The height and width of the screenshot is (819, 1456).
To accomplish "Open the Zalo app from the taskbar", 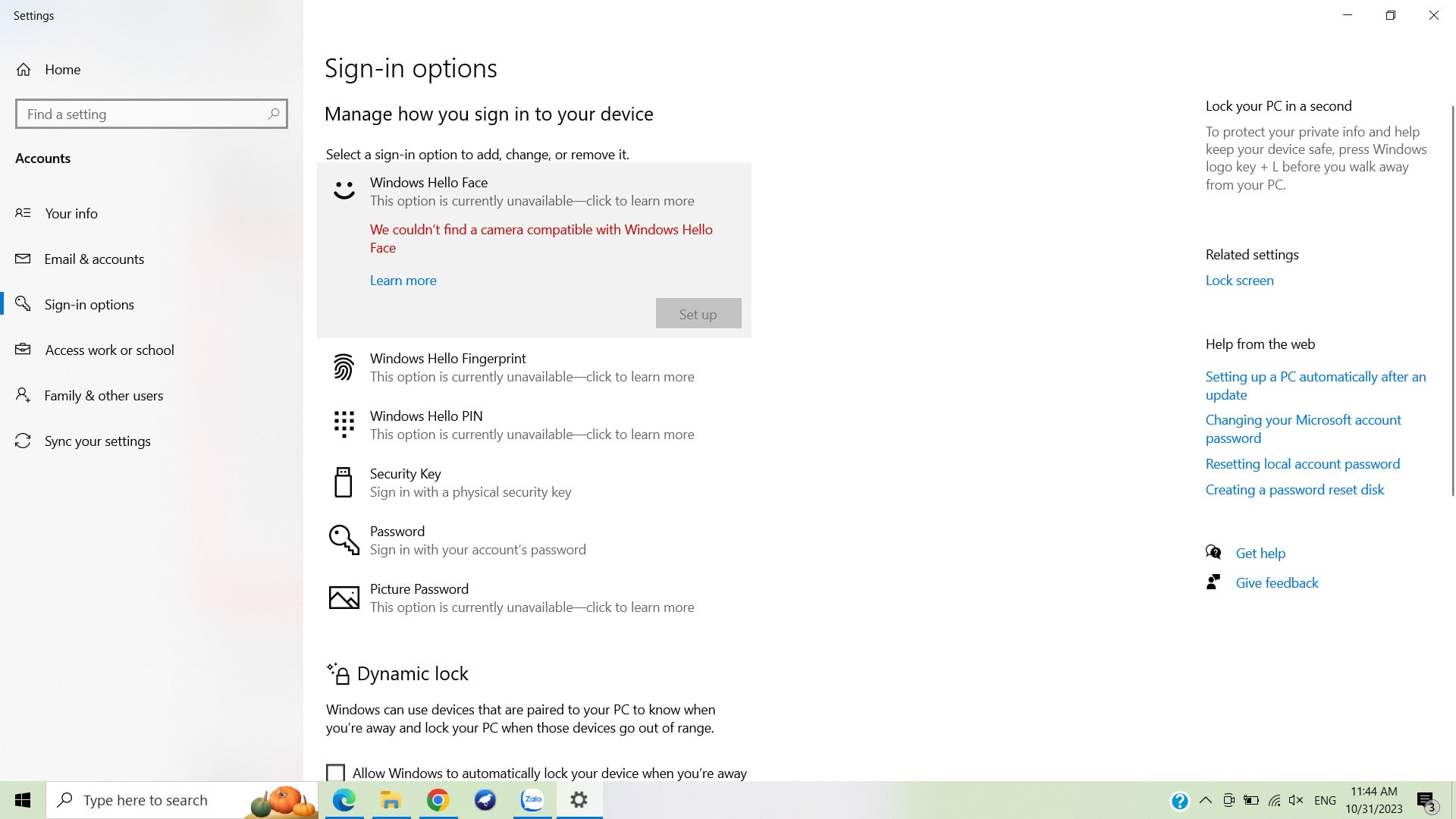I will [532, 800].
